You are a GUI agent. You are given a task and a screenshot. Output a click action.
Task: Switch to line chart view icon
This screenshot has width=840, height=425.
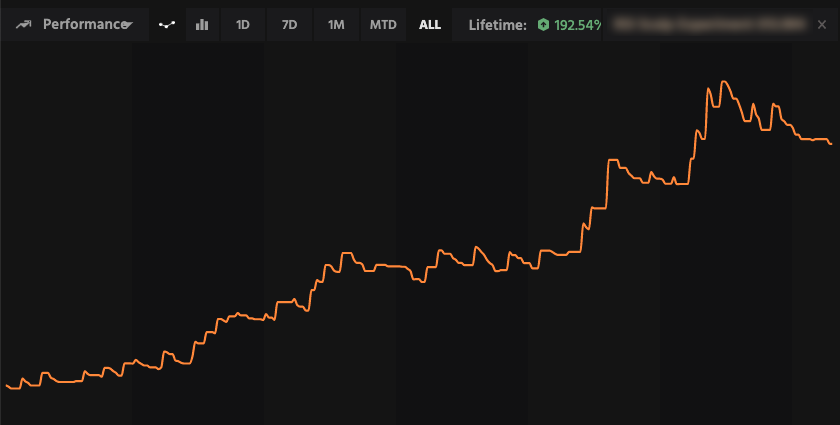167,24
